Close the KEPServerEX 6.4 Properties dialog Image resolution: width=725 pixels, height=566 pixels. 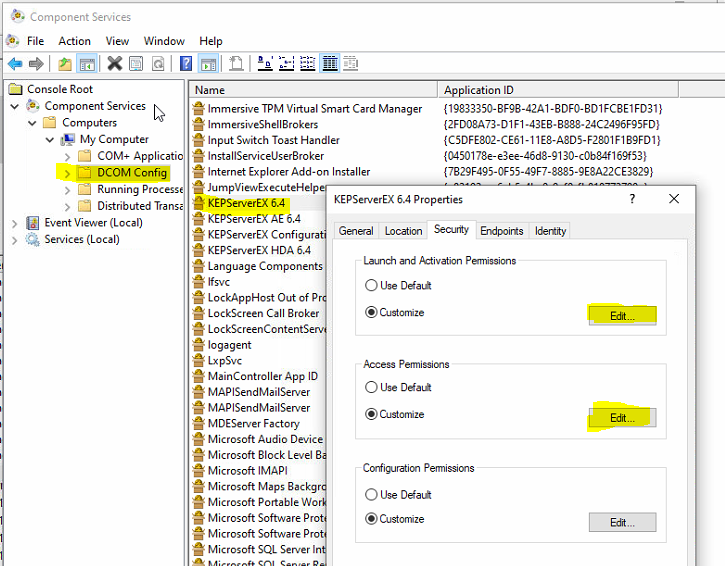pyautogui.click(x=674, y=199)
